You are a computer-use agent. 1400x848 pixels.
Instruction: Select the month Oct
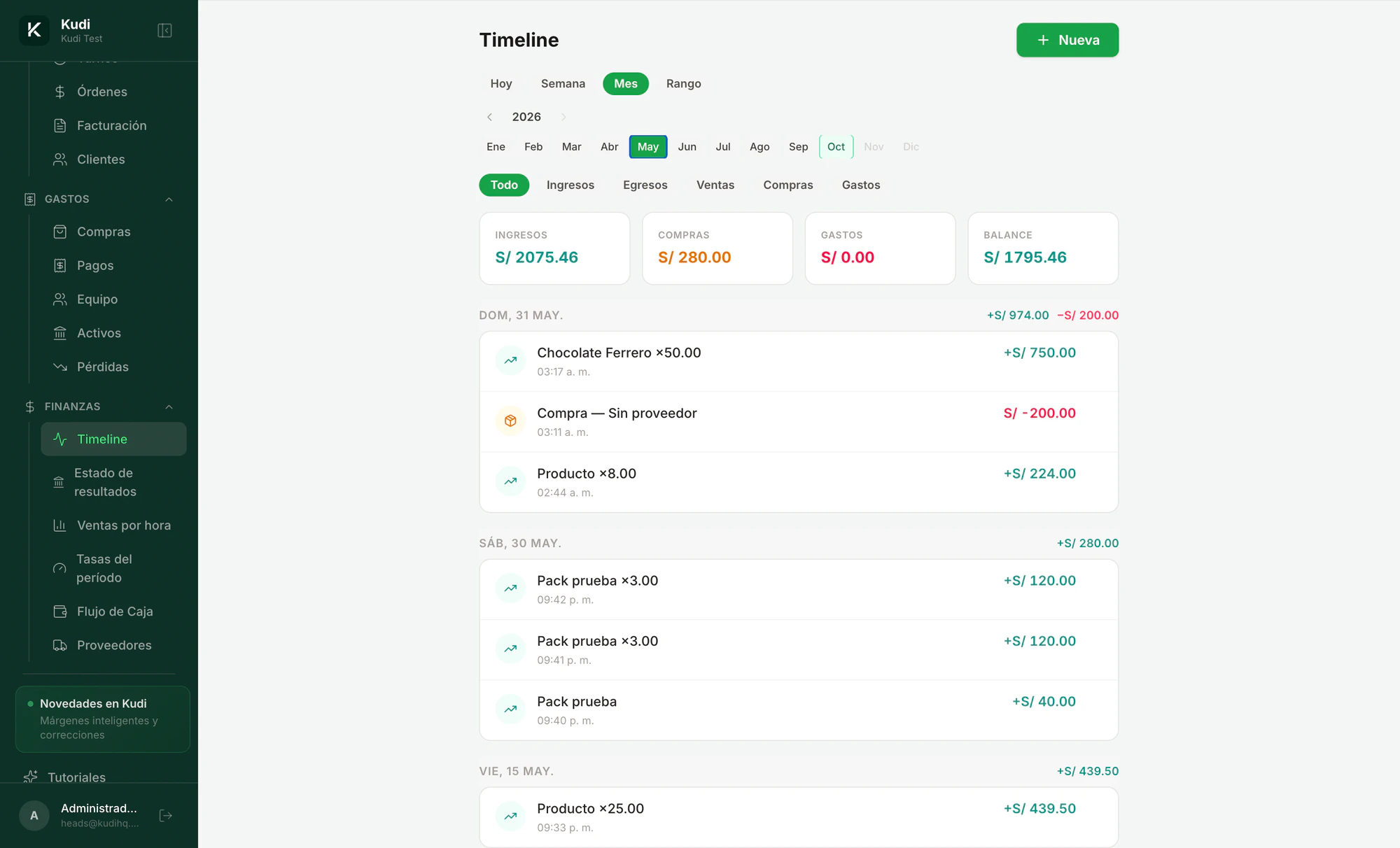tap(836, 147)
